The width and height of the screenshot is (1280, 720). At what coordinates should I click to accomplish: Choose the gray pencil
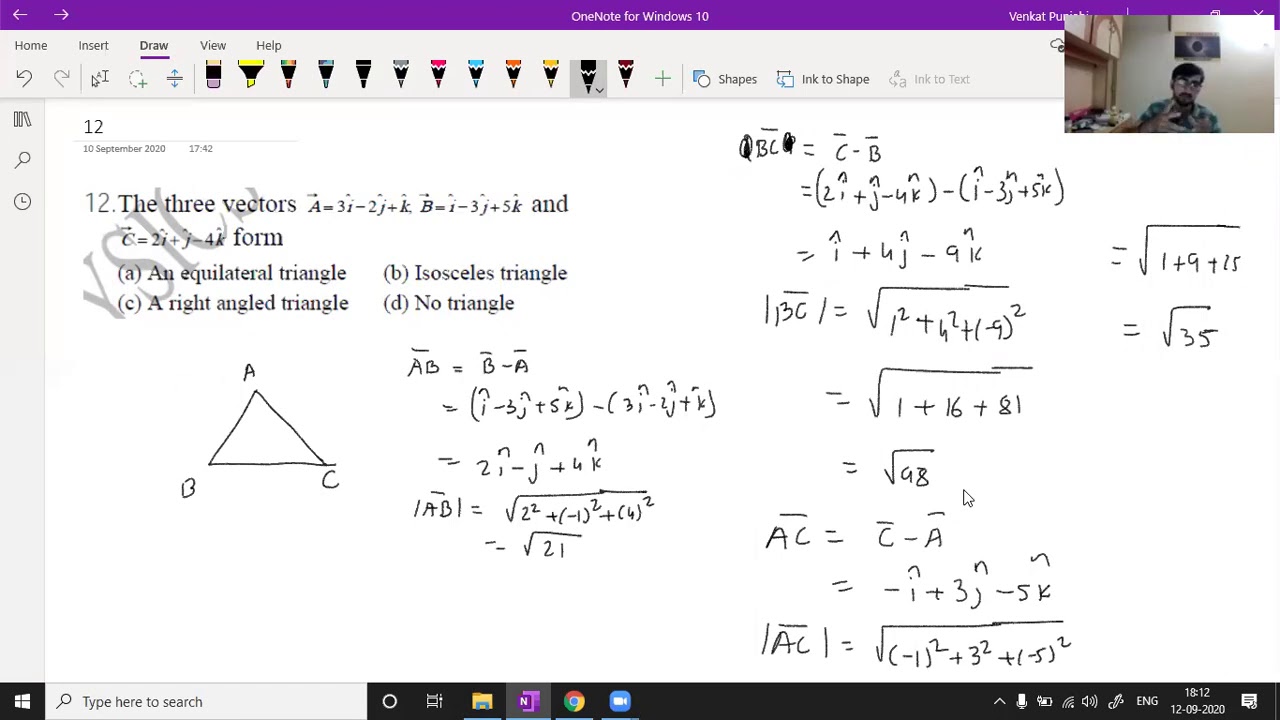tap(400, 76)
